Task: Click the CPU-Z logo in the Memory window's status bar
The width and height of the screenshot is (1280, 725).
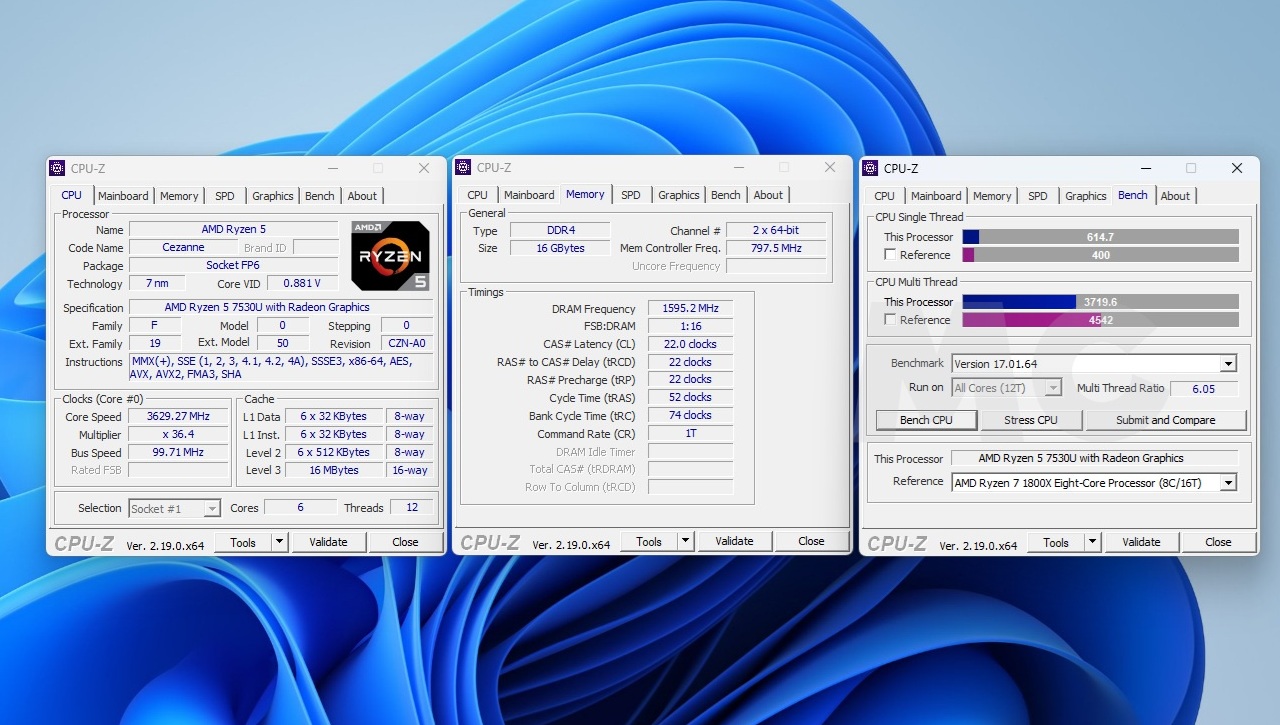Action: tap(491, 542)
